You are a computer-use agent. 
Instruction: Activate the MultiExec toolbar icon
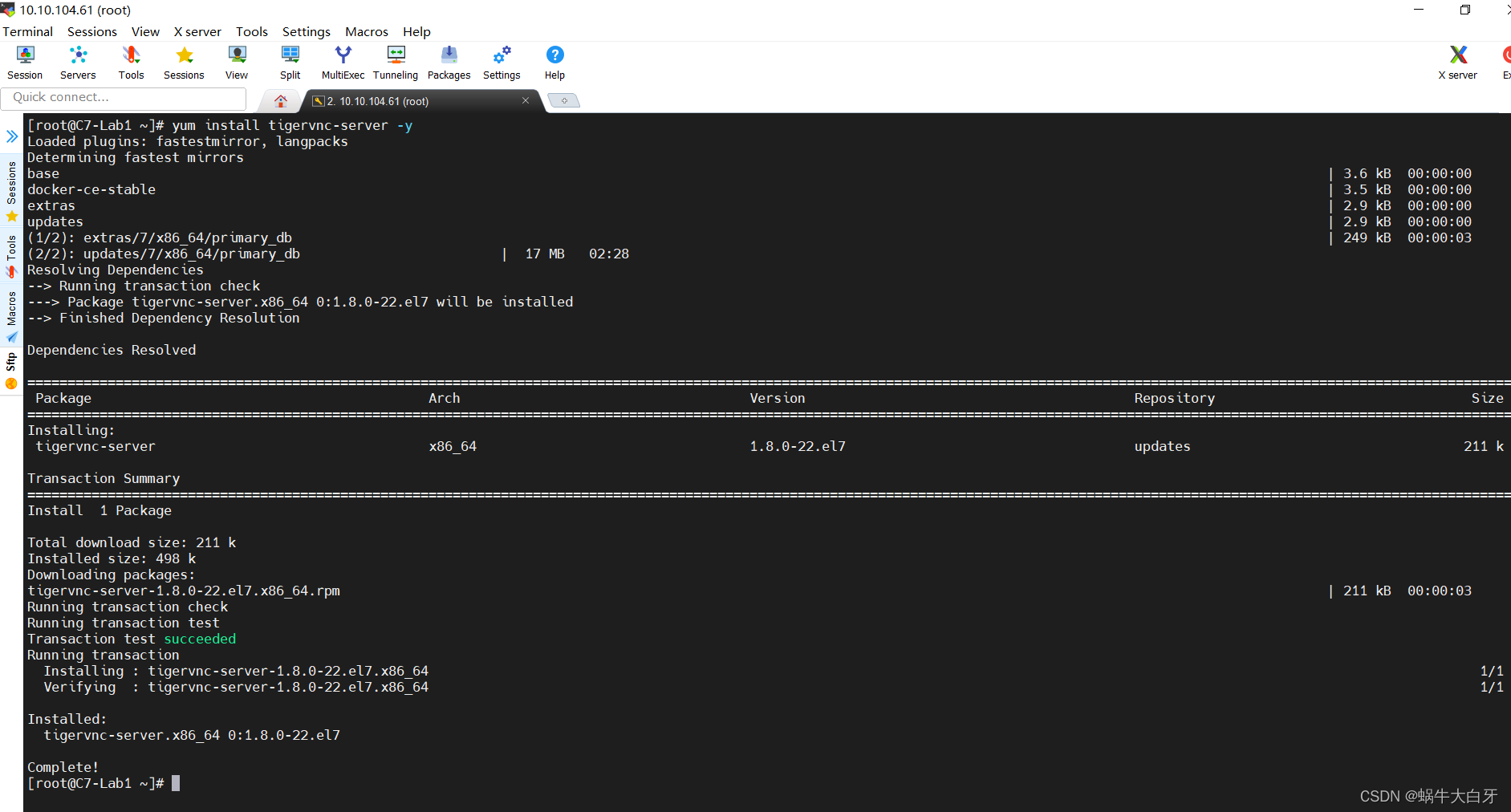click(343, 63)
